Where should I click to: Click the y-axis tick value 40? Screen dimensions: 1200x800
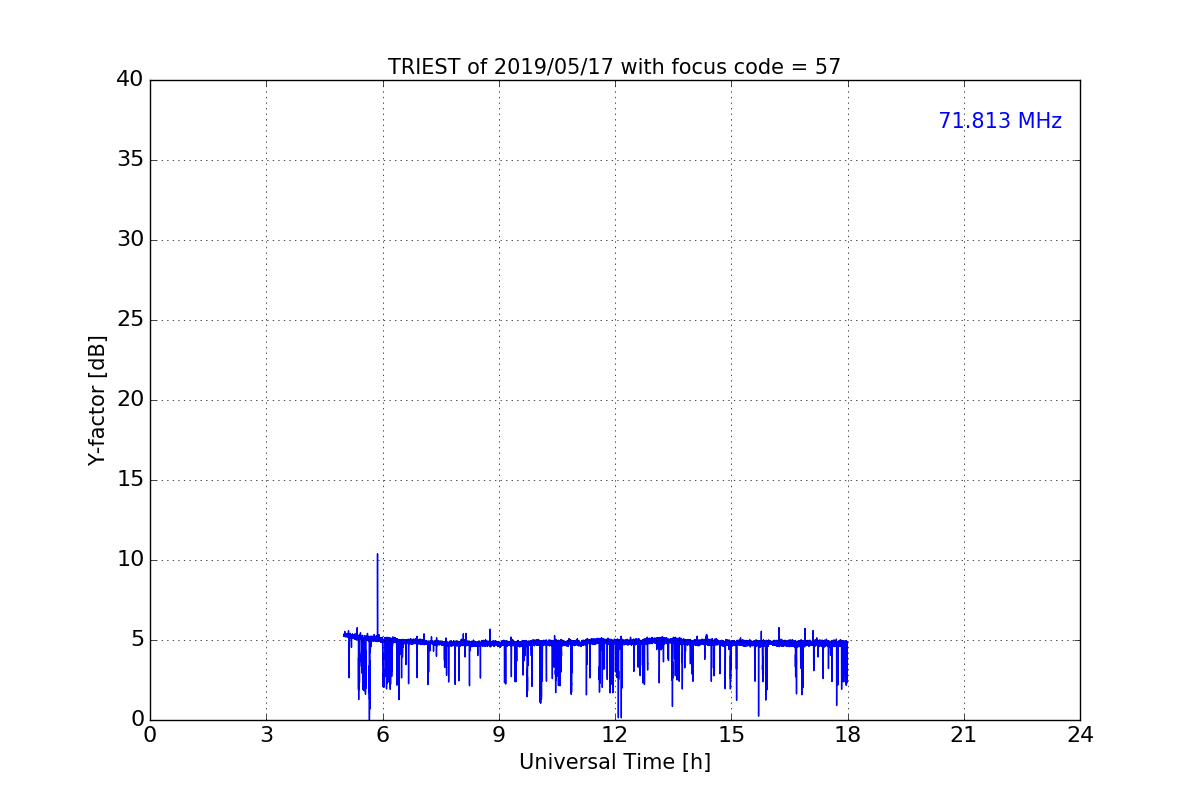130,80
